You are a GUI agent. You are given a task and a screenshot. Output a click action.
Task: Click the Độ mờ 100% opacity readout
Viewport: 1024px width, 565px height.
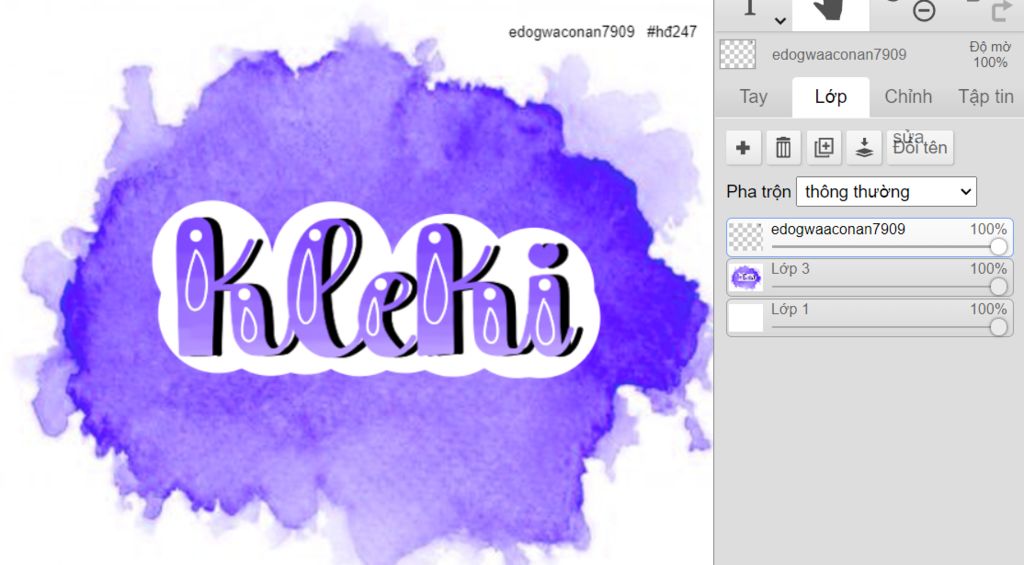(x=990, y=54)
